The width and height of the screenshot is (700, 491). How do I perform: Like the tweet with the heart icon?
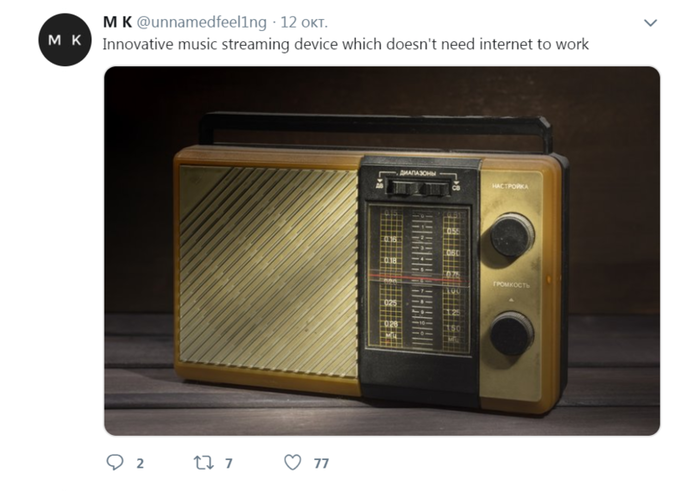(293, 462)
